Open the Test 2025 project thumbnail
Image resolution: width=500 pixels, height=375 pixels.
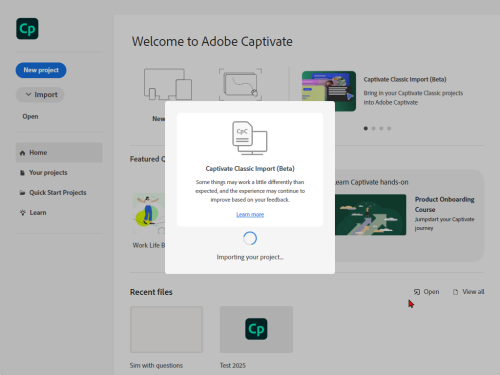pos(256,330)
